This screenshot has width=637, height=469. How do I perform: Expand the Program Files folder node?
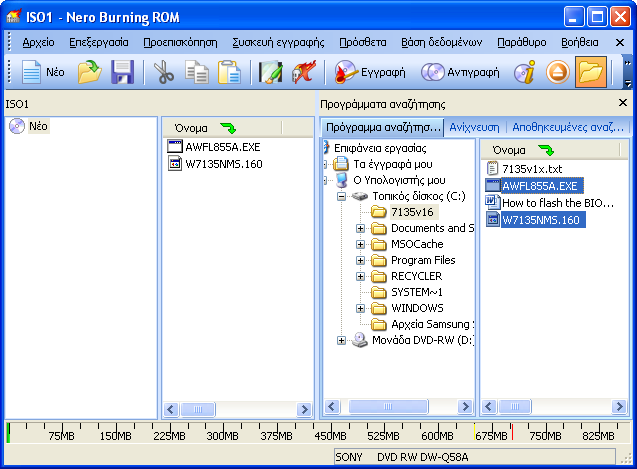(360, 260)
